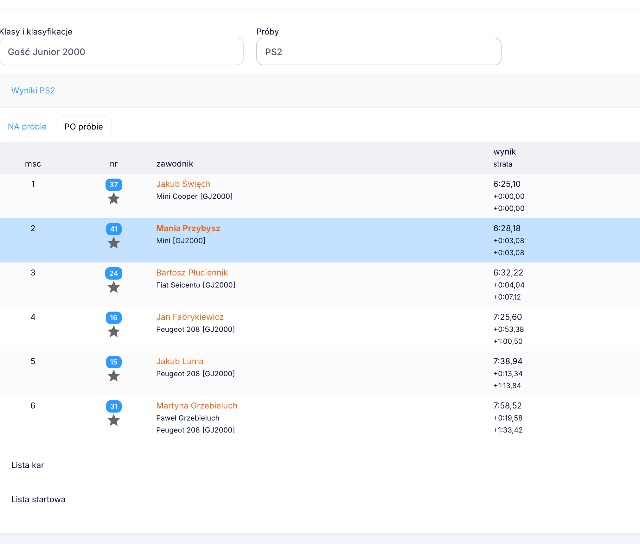Click the star icon under number 15

(114, 376)
